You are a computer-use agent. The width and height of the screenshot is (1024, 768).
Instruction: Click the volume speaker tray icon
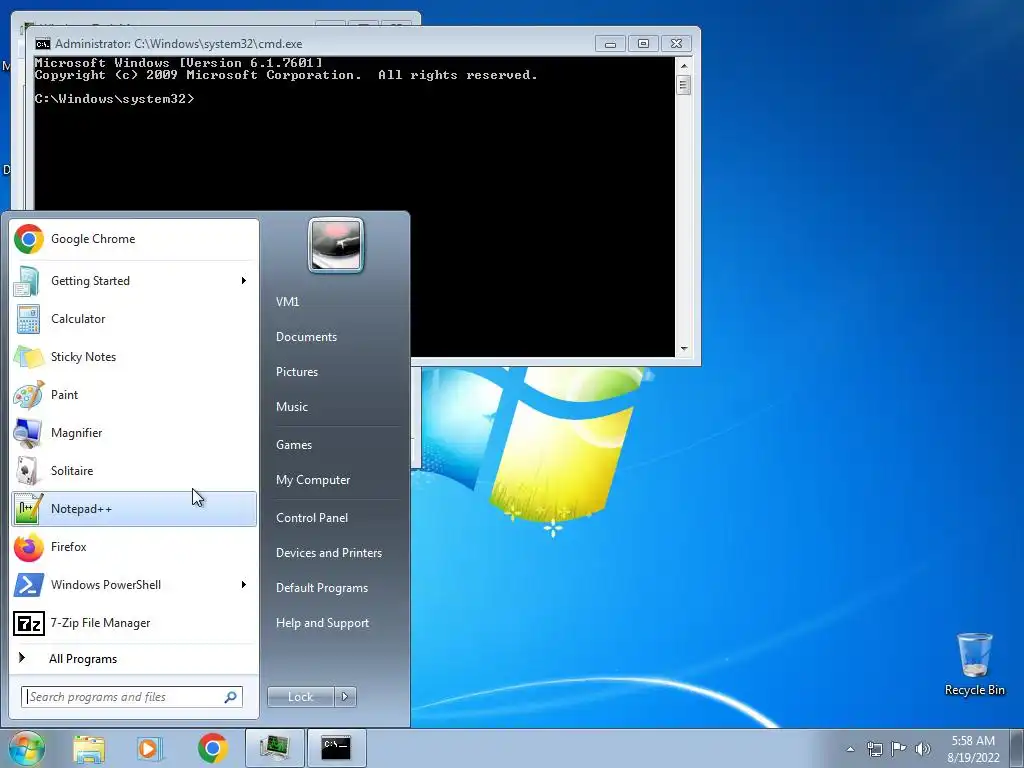(923, 749)
